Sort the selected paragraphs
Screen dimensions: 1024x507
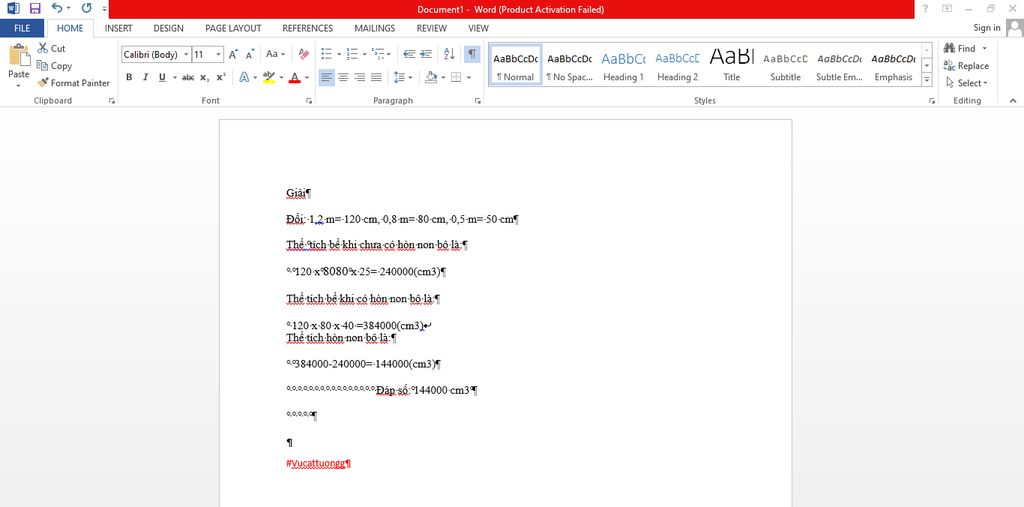click(x=449, y=54)
